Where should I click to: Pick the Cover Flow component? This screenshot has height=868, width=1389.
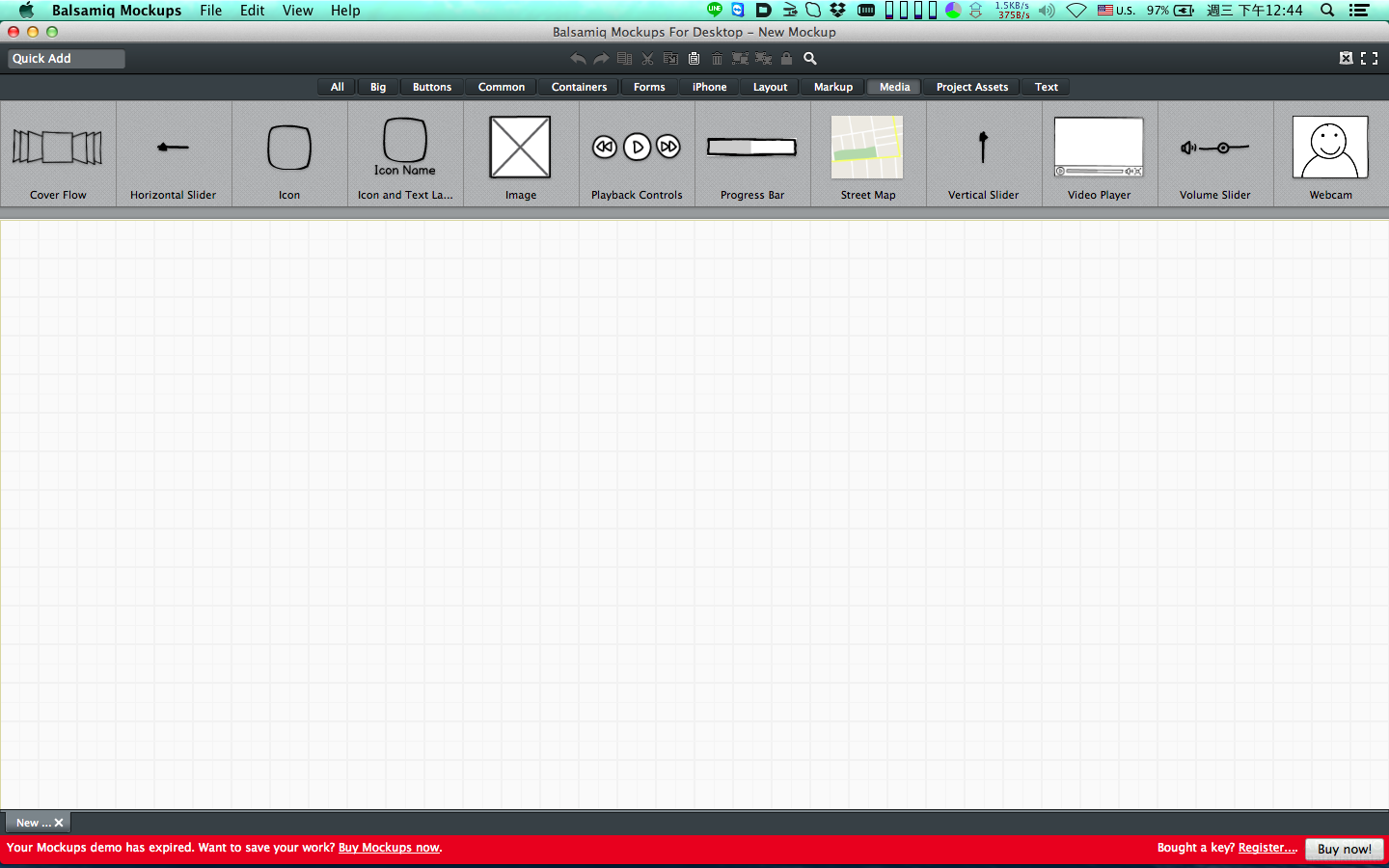pos(58,154)
